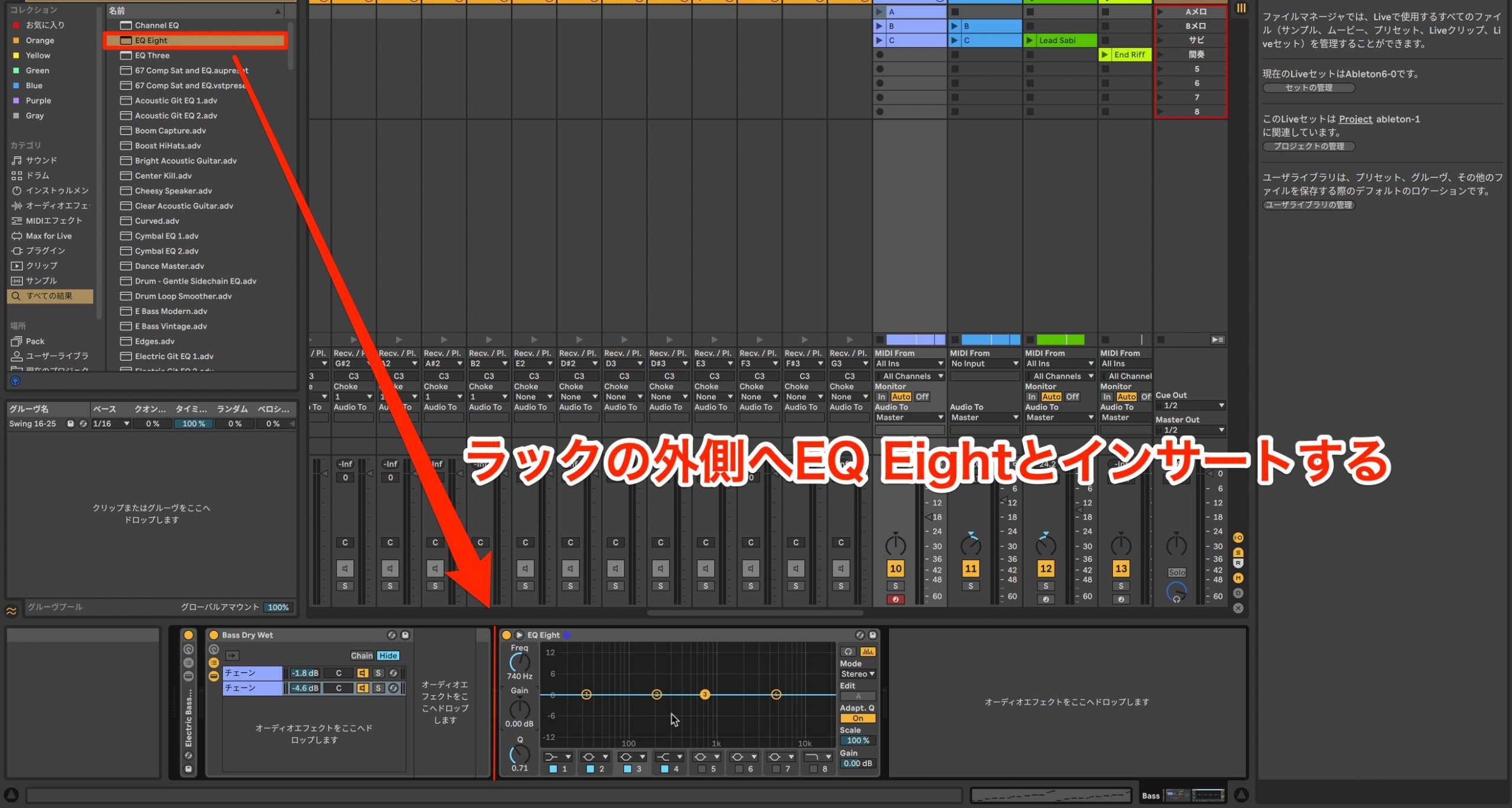Enable EQ band 5 activator

tap(702, 769)
